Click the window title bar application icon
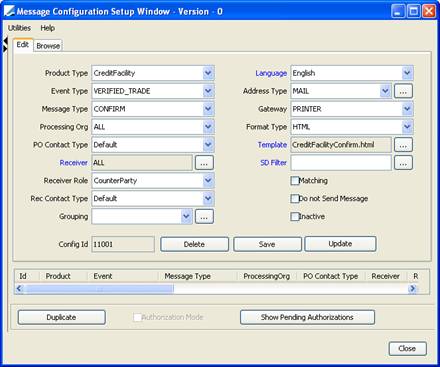This screenshot has width=440, height=367. pos(9,11)
